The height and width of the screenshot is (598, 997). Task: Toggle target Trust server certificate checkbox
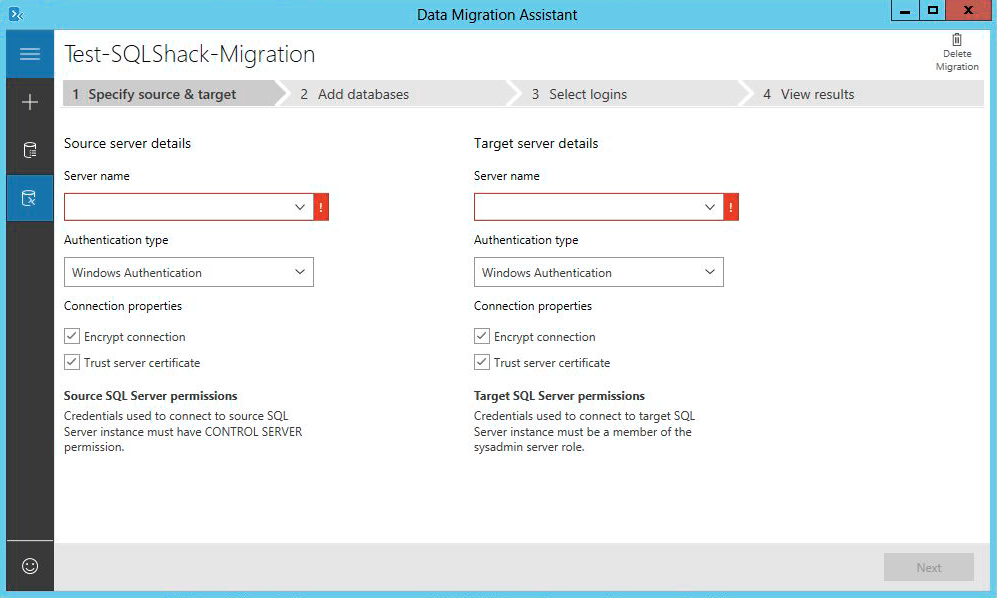click(x=482, y=363)
